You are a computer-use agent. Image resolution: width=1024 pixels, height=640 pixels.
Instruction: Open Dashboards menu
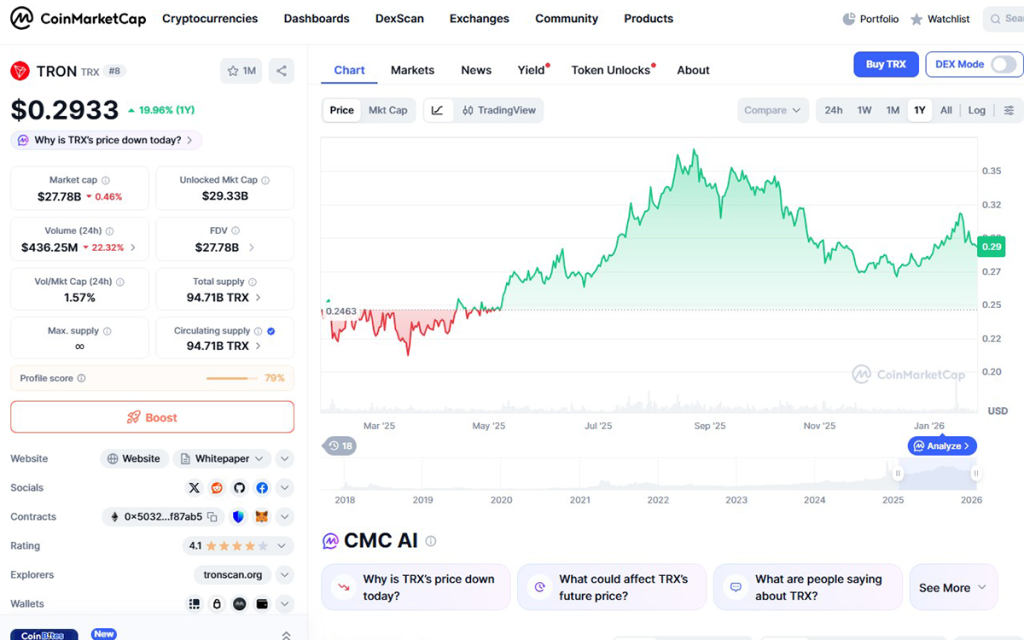[x=317, y=19]
